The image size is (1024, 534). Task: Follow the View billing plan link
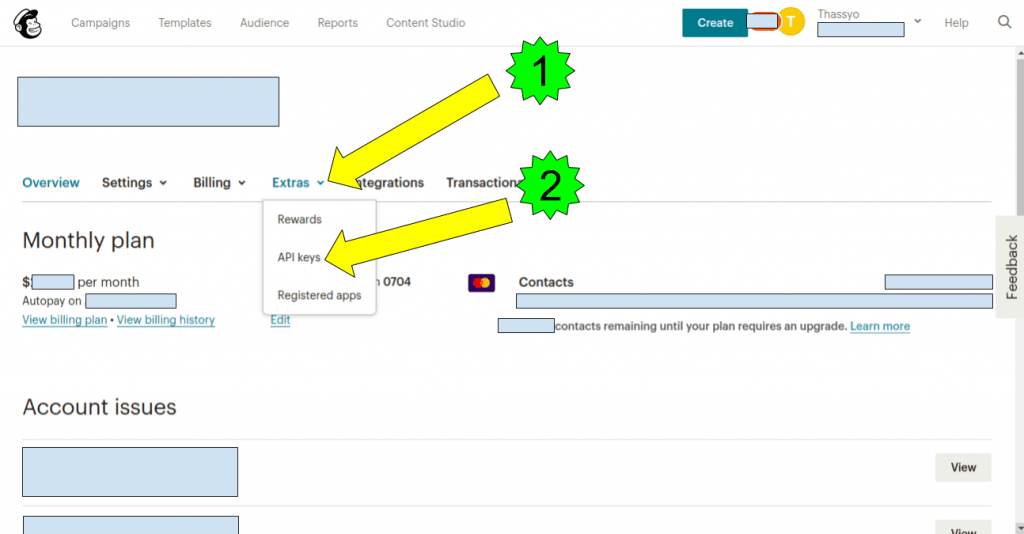64,320
